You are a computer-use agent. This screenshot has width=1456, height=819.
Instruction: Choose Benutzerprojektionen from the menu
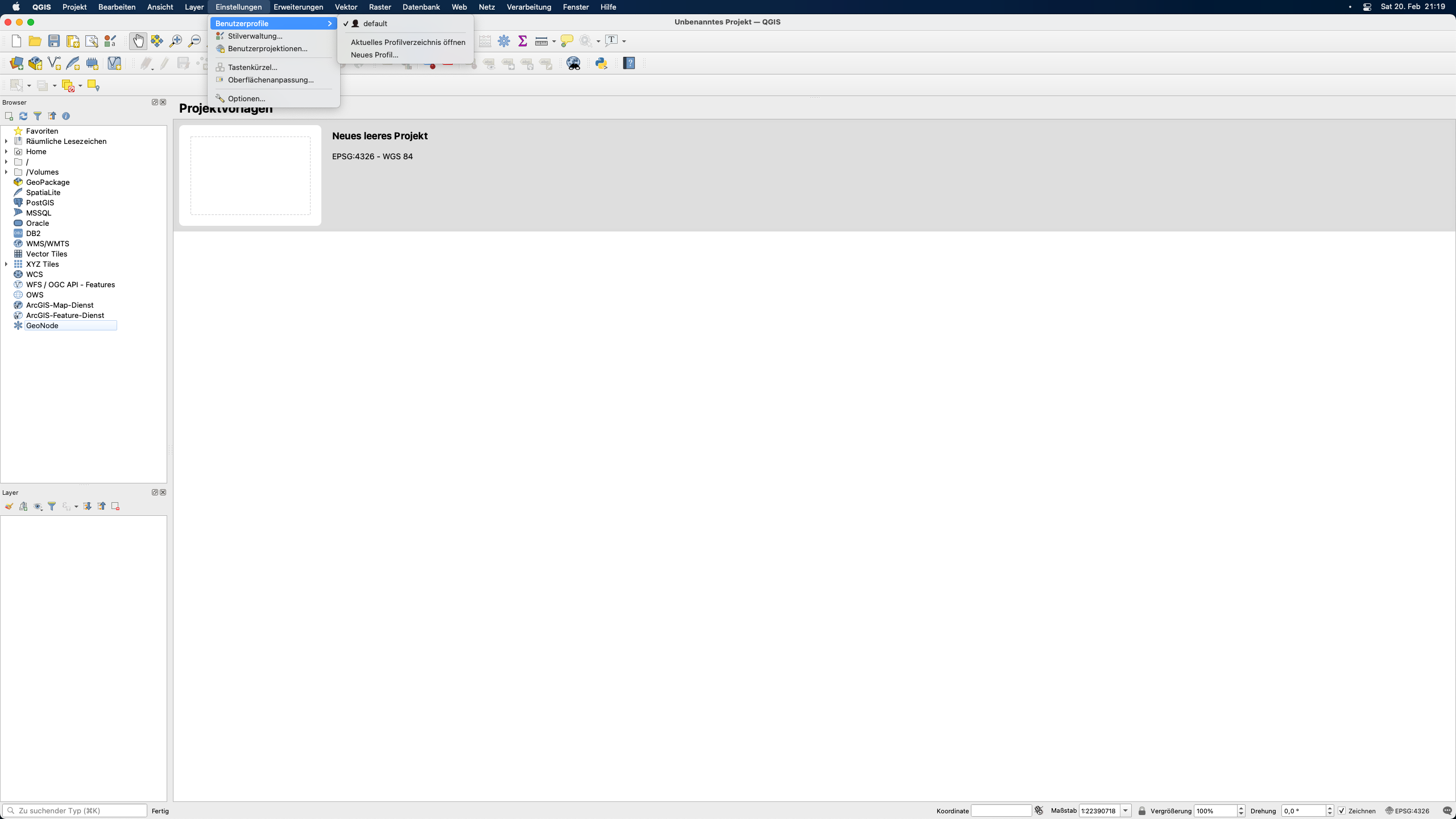point(274,48)
